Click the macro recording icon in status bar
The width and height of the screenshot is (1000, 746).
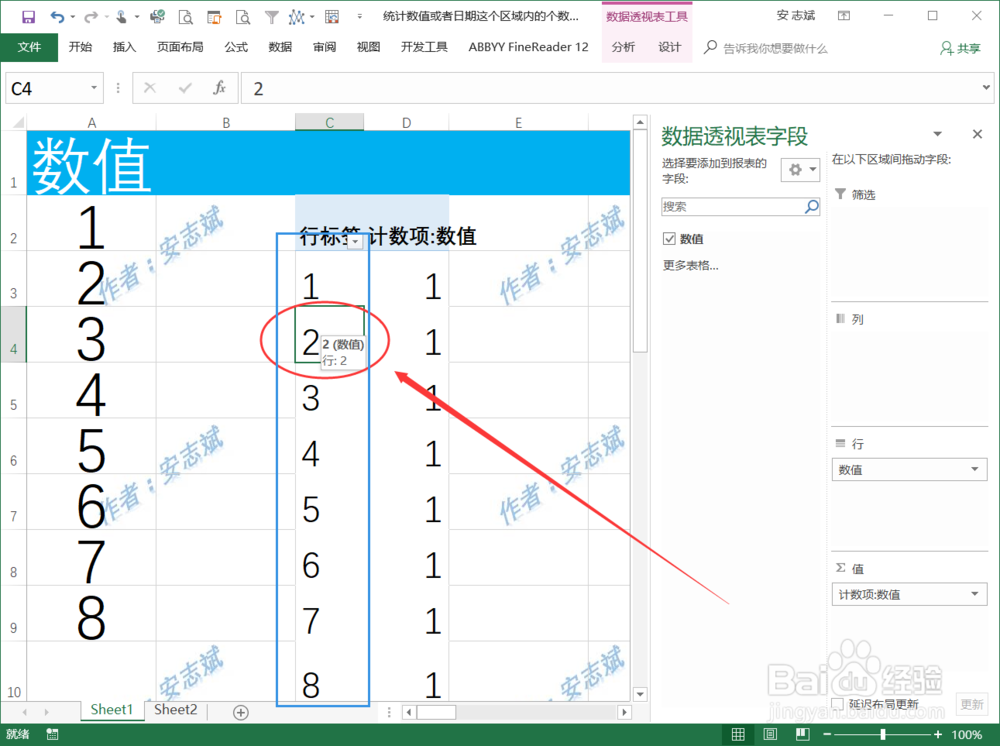[52, 735]
